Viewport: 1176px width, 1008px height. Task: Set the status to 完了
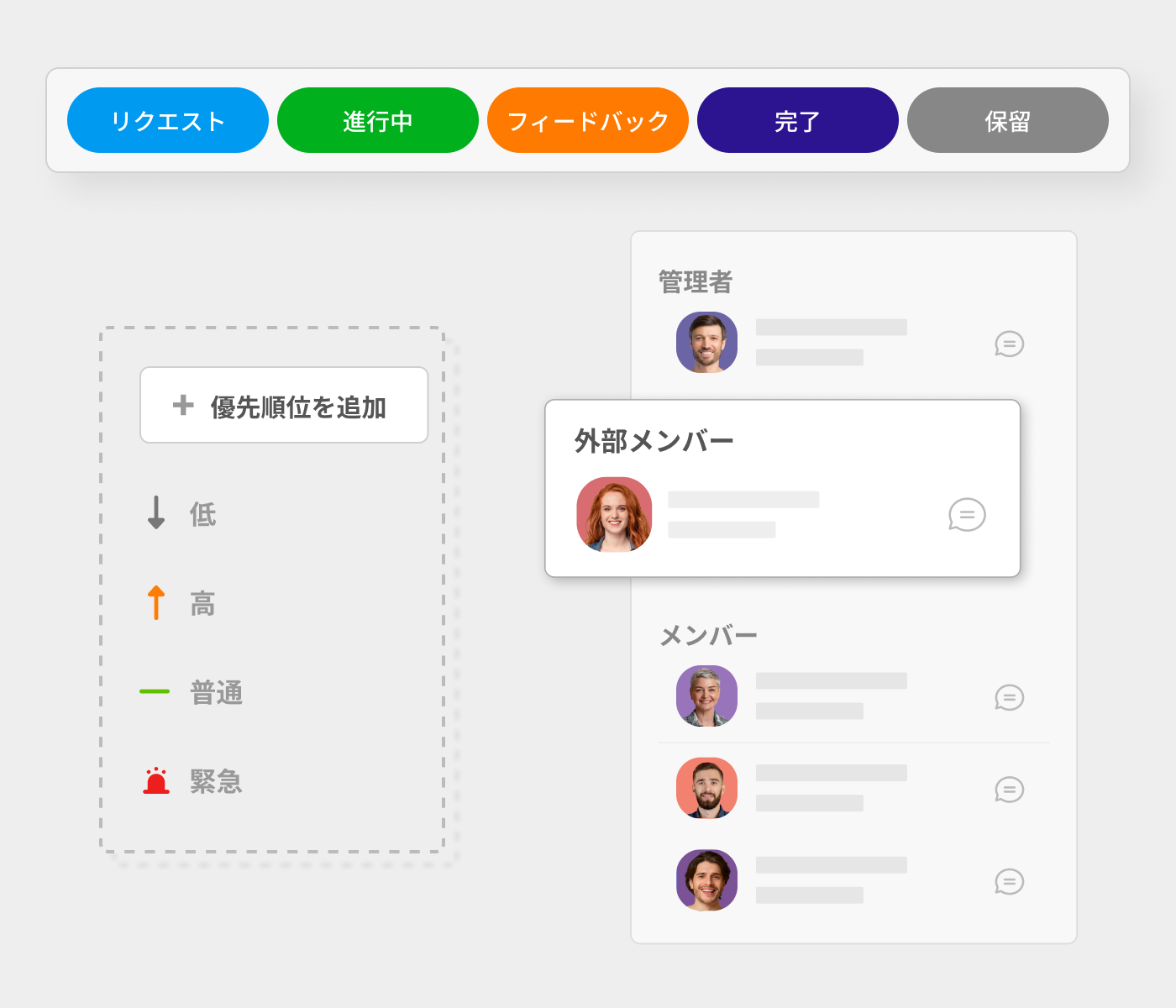pos(798,121)
